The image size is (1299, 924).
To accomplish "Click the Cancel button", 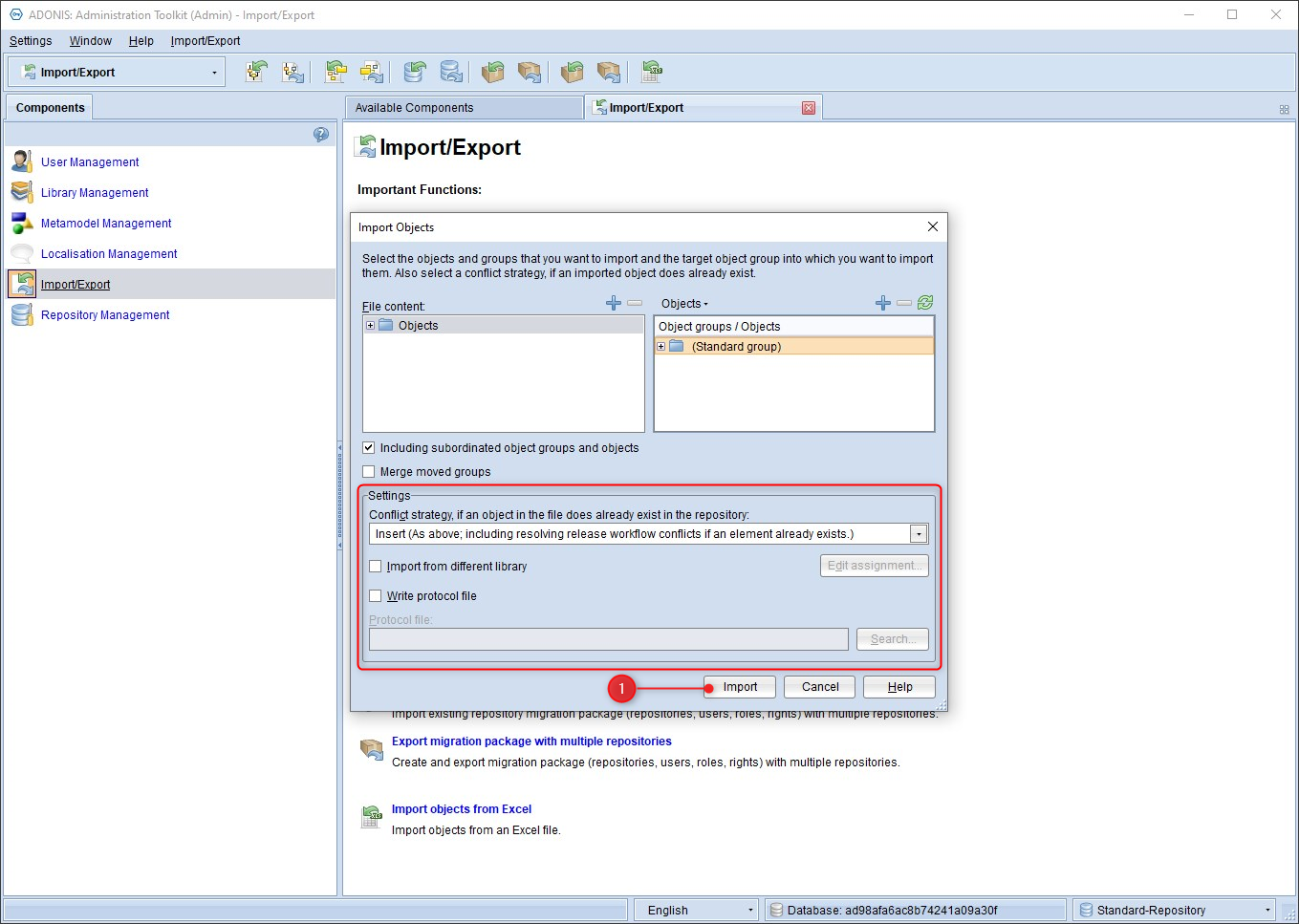I will [820, 687].
